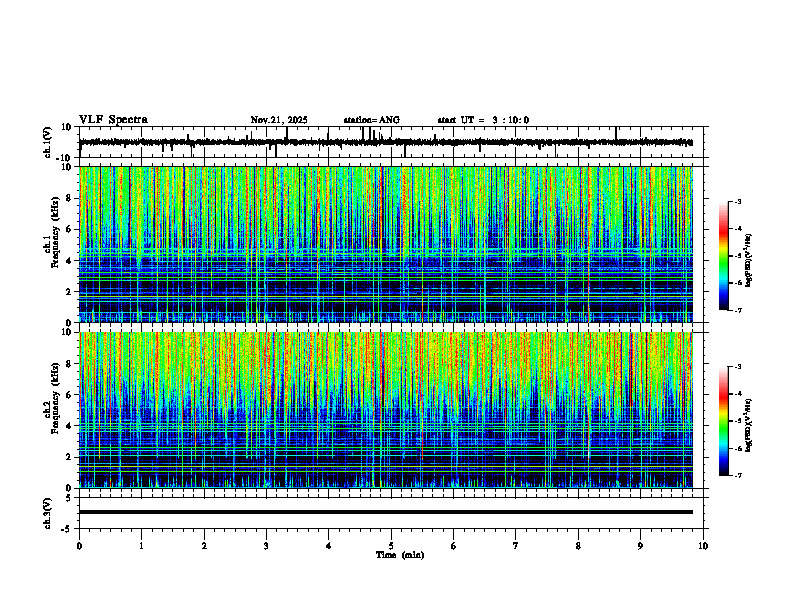Viewport: 792px width, 612px height.
Task: Click the time axis tick label 9
Action: 640,546
